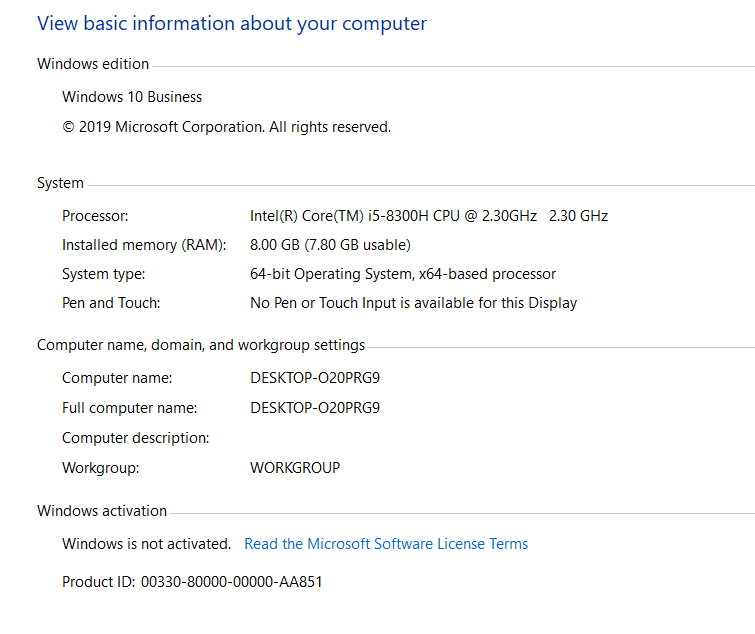755x634 pixels.
Task: Open the Microsoft Software License Terms link
Action: 386,543
